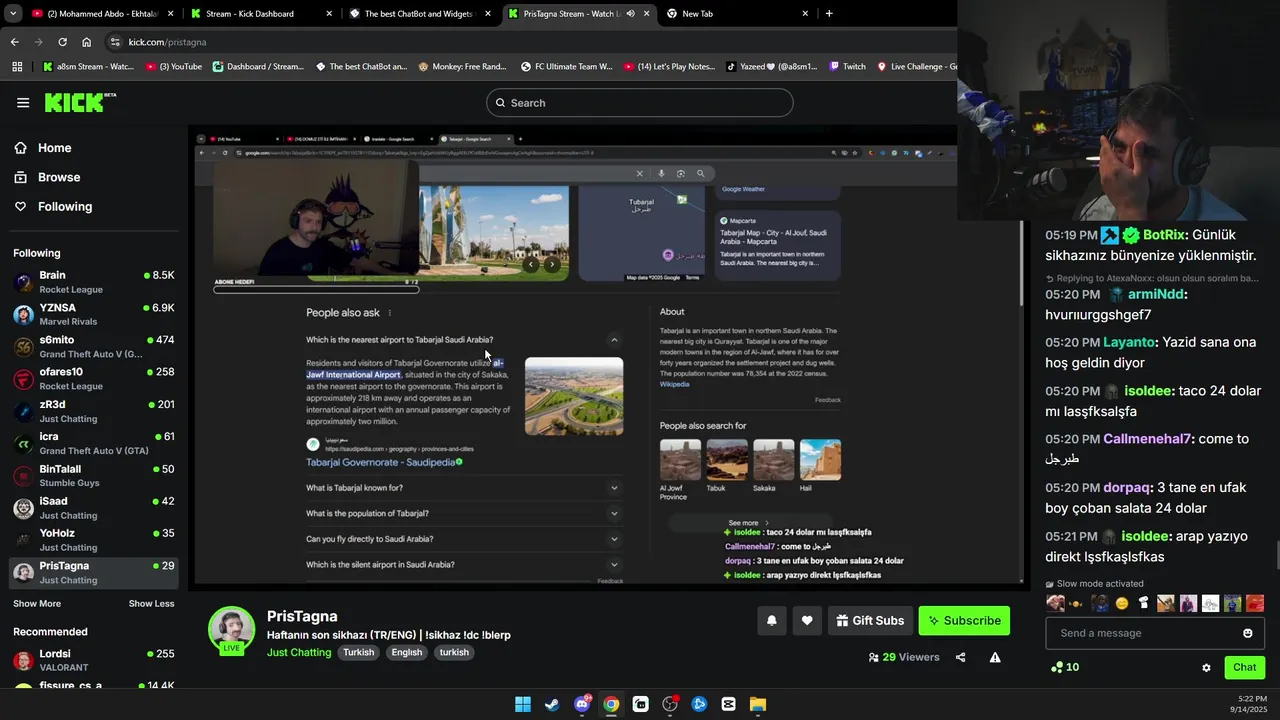
Task: Switch to the New Tab tab
Action: (738, 13)
